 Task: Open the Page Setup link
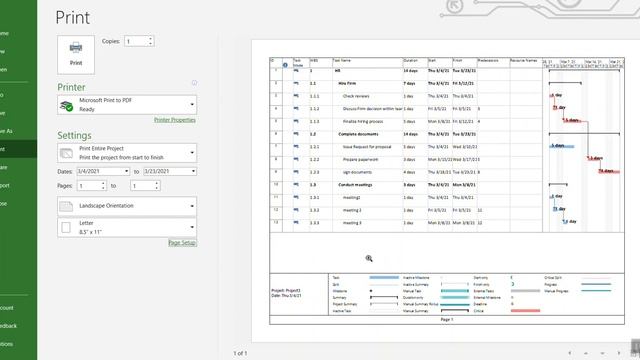tap(182, 243)
